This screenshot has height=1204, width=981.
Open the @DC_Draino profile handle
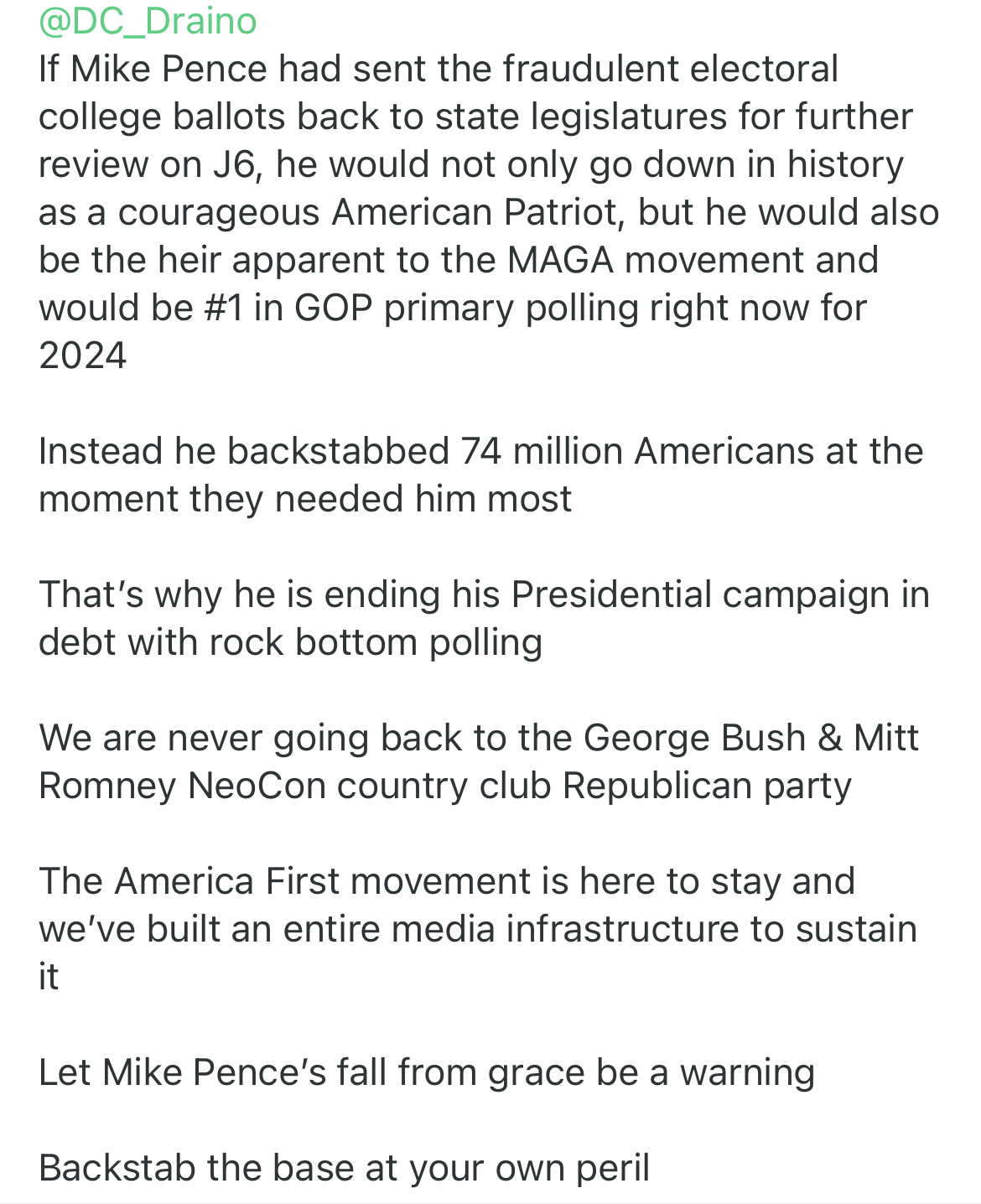[x=148, y=21]
